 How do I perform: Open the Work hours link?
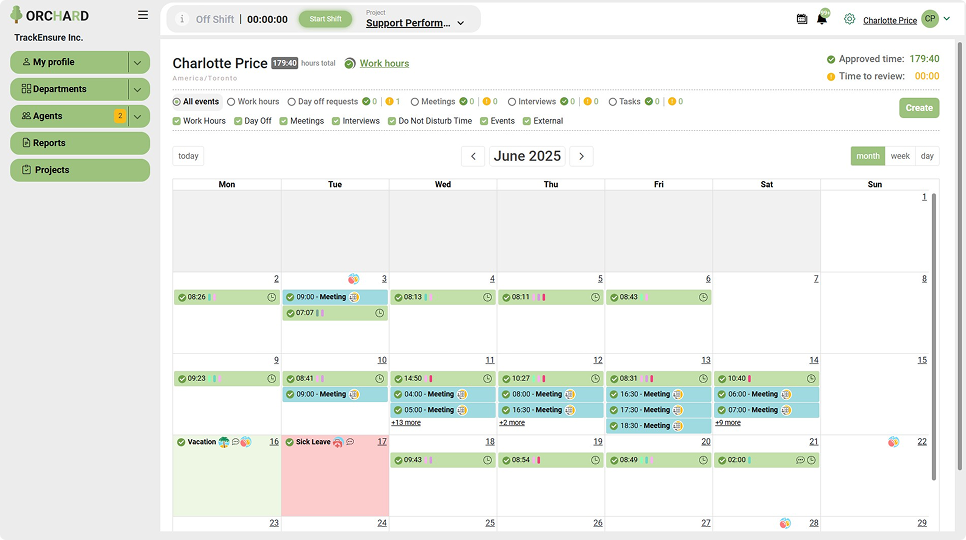pyautogui.click(x=384, y=63)
